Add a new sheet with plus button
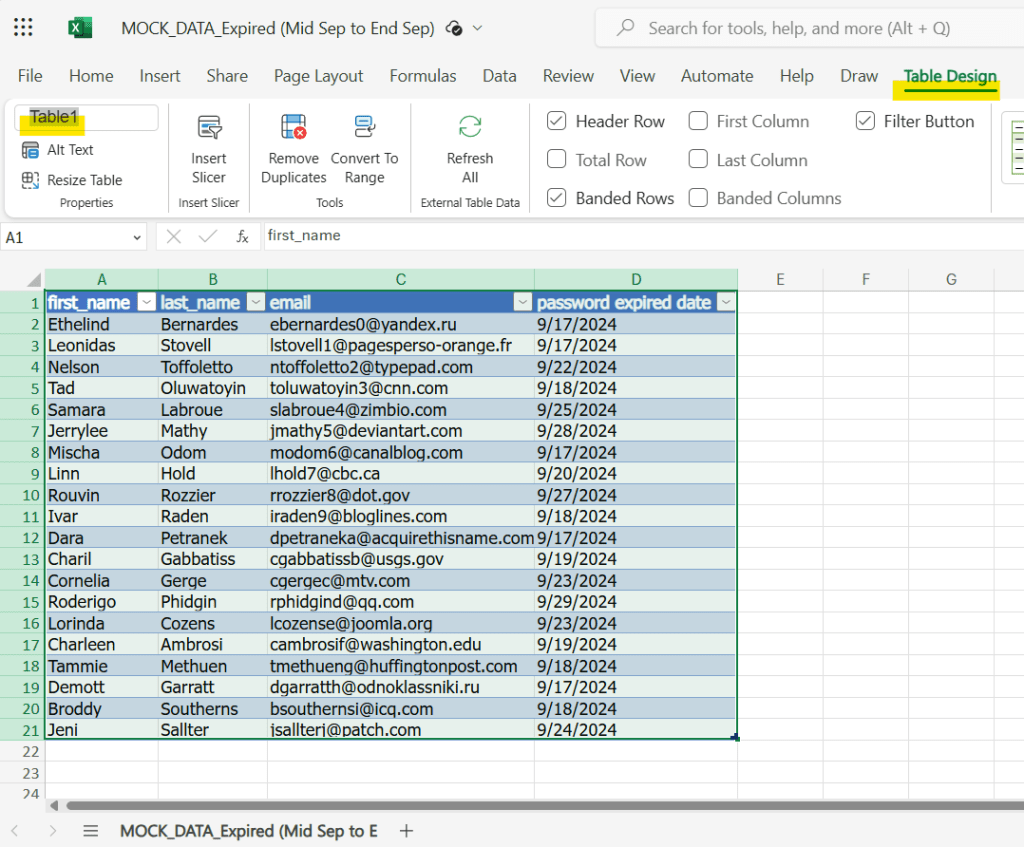 406,830
